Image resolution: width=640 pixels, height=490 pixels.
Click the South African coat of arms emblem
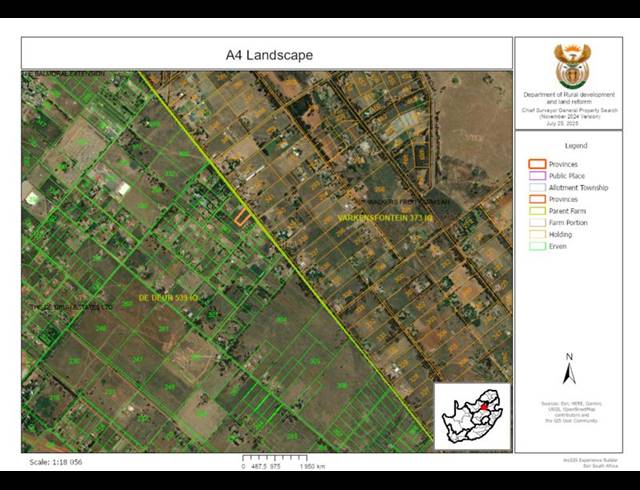[x=572, y=66]
